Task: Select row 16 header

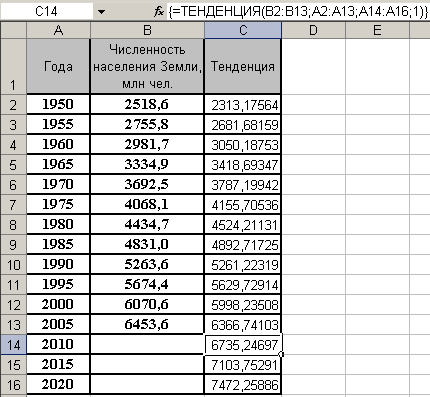Action: click(x=13, y=385)
